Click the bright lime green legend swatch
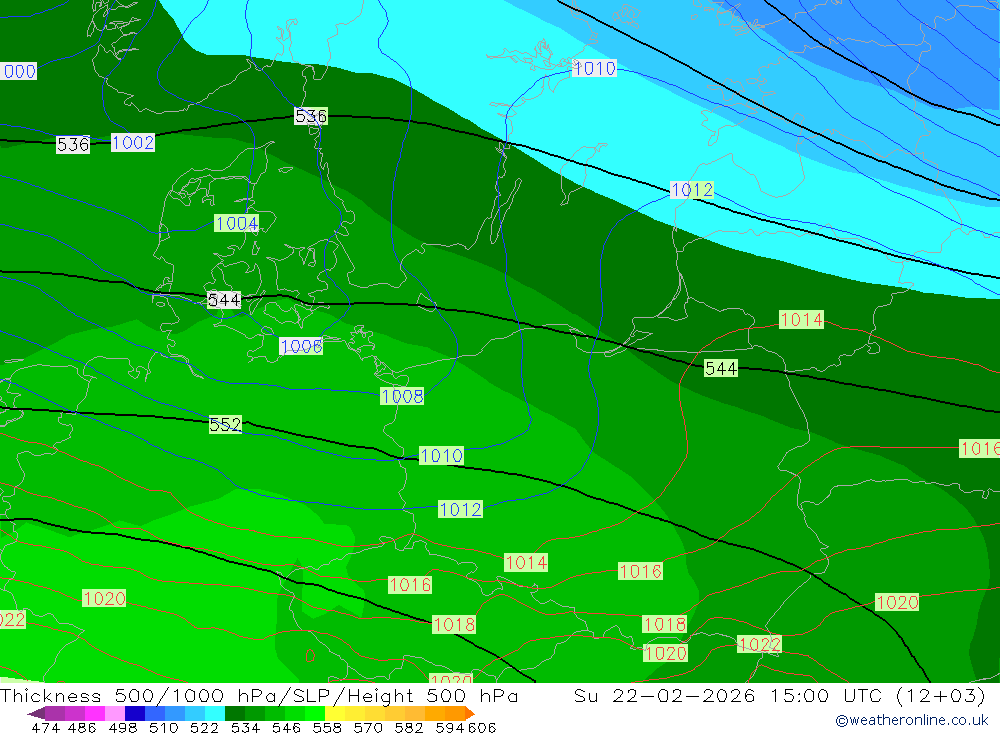Image resolution: width=1000 pixels, height=733 pixels. click(315, 713)
